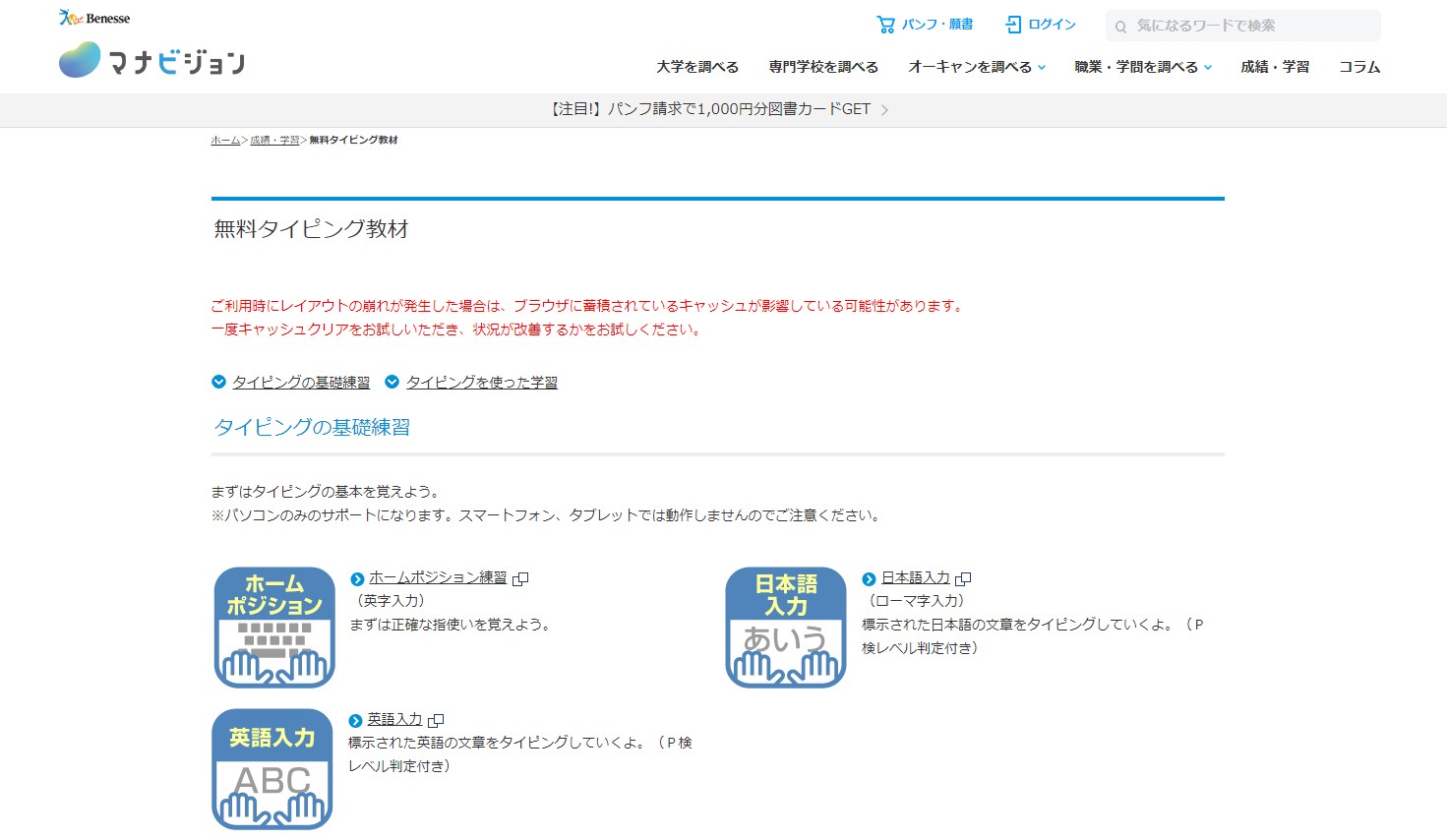Click the search magnifier icon
Screen dimensions: 1447x840
(1120, 27)
